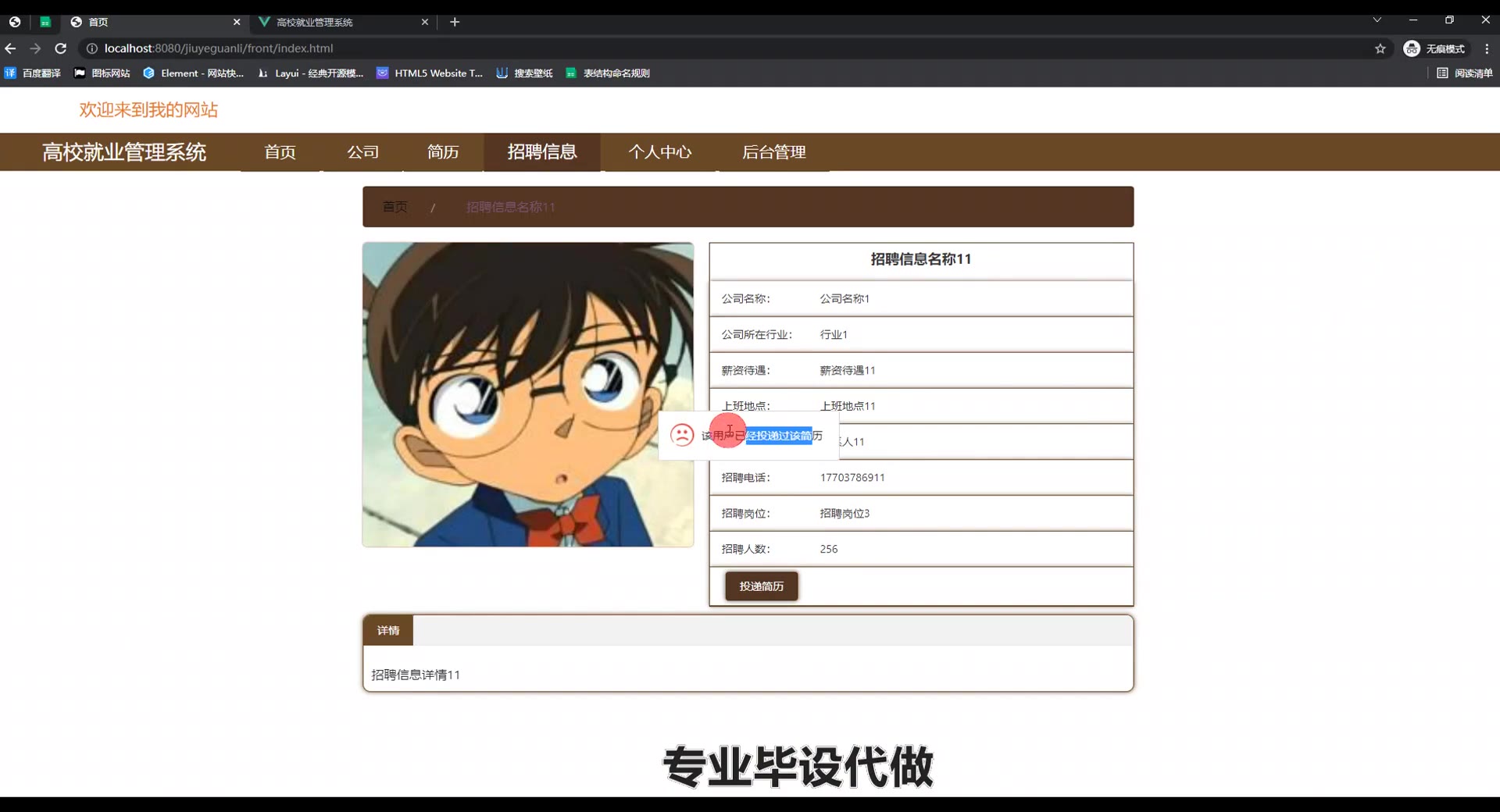This screenshot has height=812, width=1500.
Task: Click the browser forward arrow
Action: (35, 48)
